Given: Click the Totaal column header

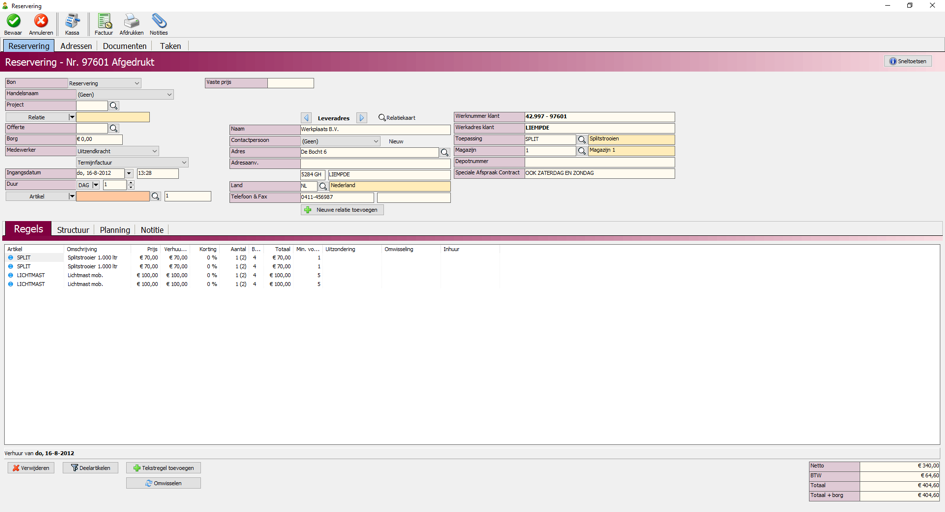Looking at the screenshot, I should pyautogui.click(x=283, y=249).
